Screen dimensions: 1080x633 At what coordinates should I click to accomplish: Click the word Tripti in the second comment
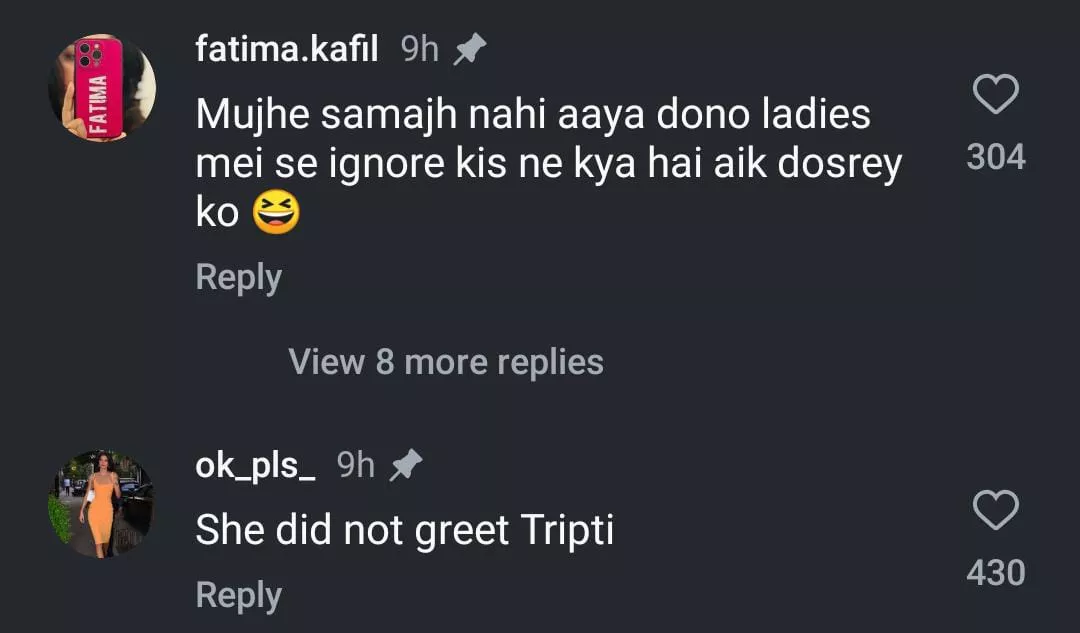[x=567, y=530]
